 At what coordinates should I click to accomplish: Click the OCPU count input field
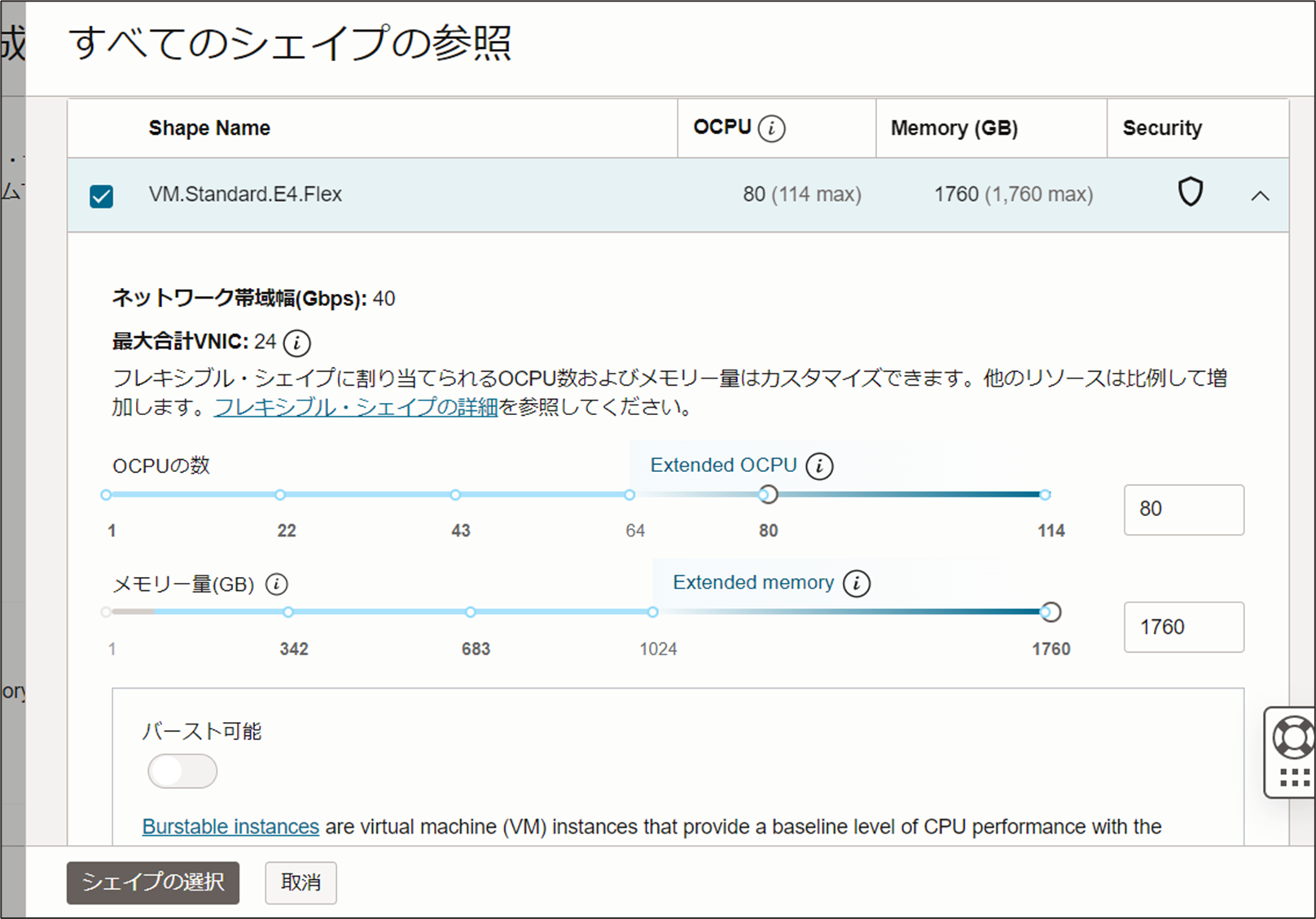1184,510
